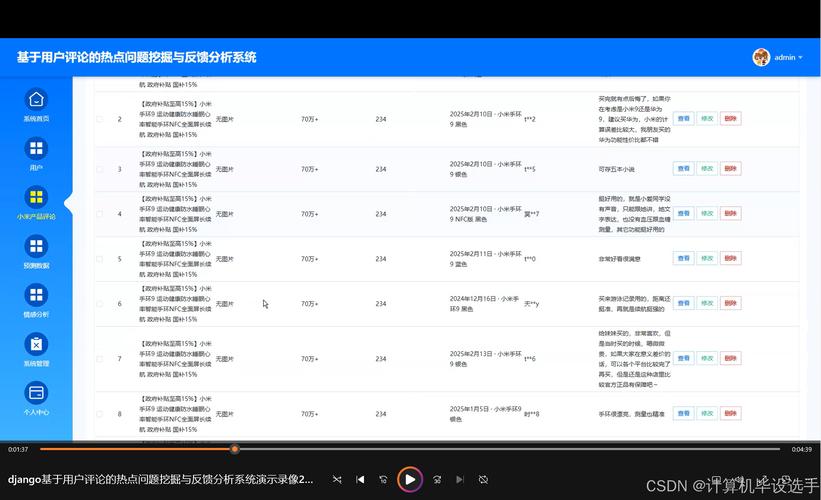Check the row 8 checkbox
The width and height of the screenshot is (821, 500).
(99, 414)
